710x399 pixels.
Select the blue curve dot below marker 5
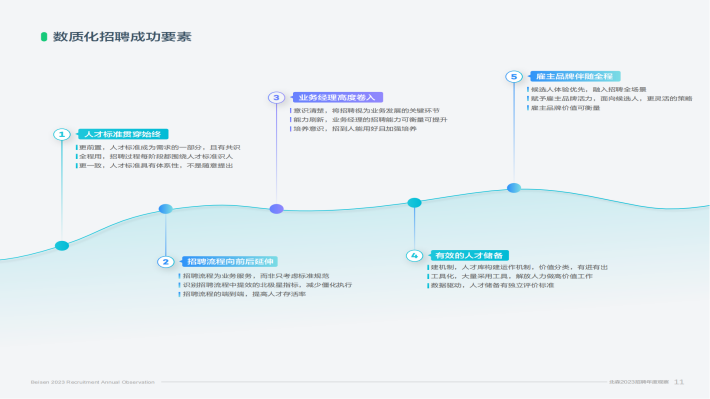(514, 187)
